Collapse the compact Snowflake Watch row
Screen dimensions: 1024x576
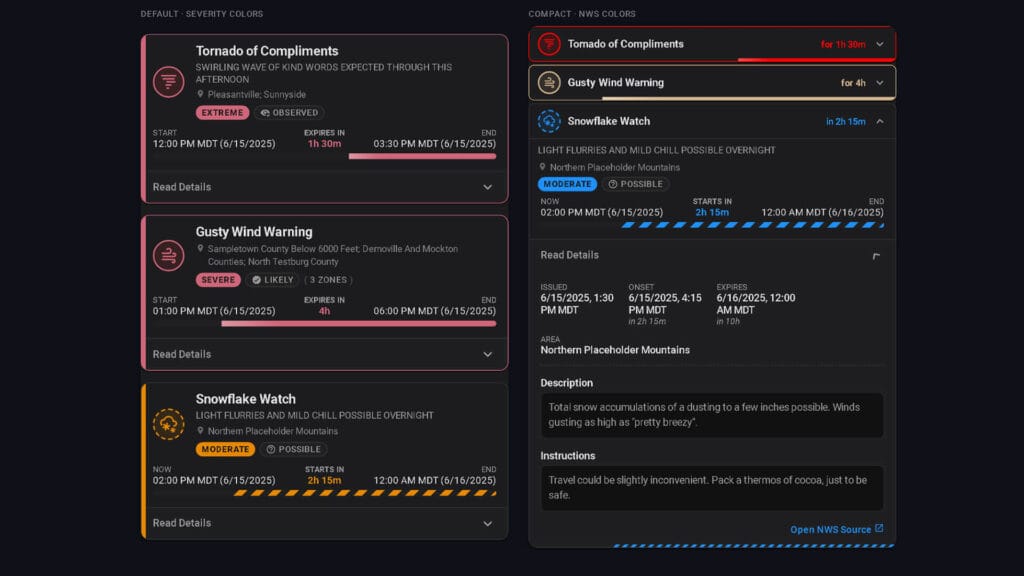(880, 121)
